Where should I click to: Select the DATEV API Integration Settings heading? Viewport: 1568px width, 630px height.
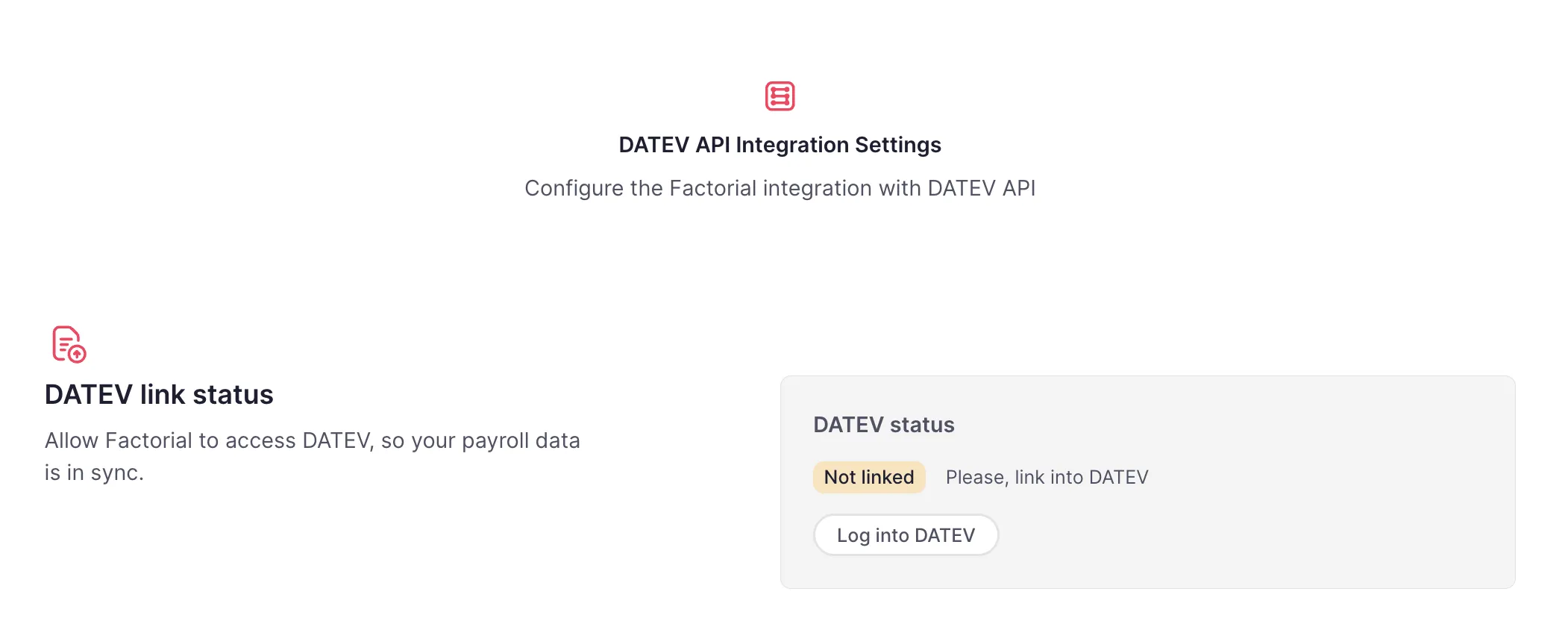coord(779,145)
